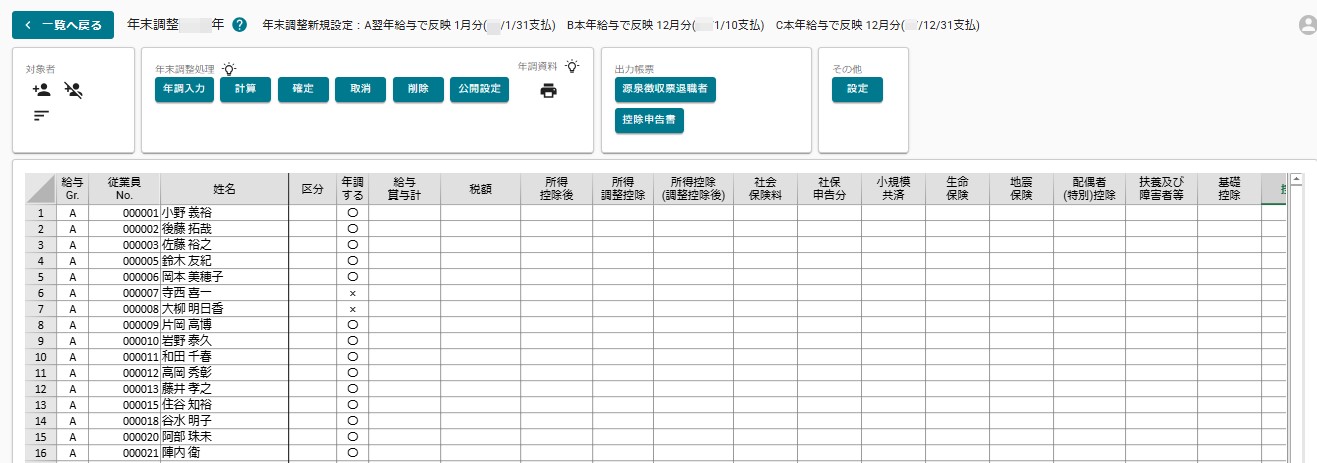This screenshot has height=463, width=1317.
Task: Click the 源泉徴収票退職者 button
Action: point(665,90)
